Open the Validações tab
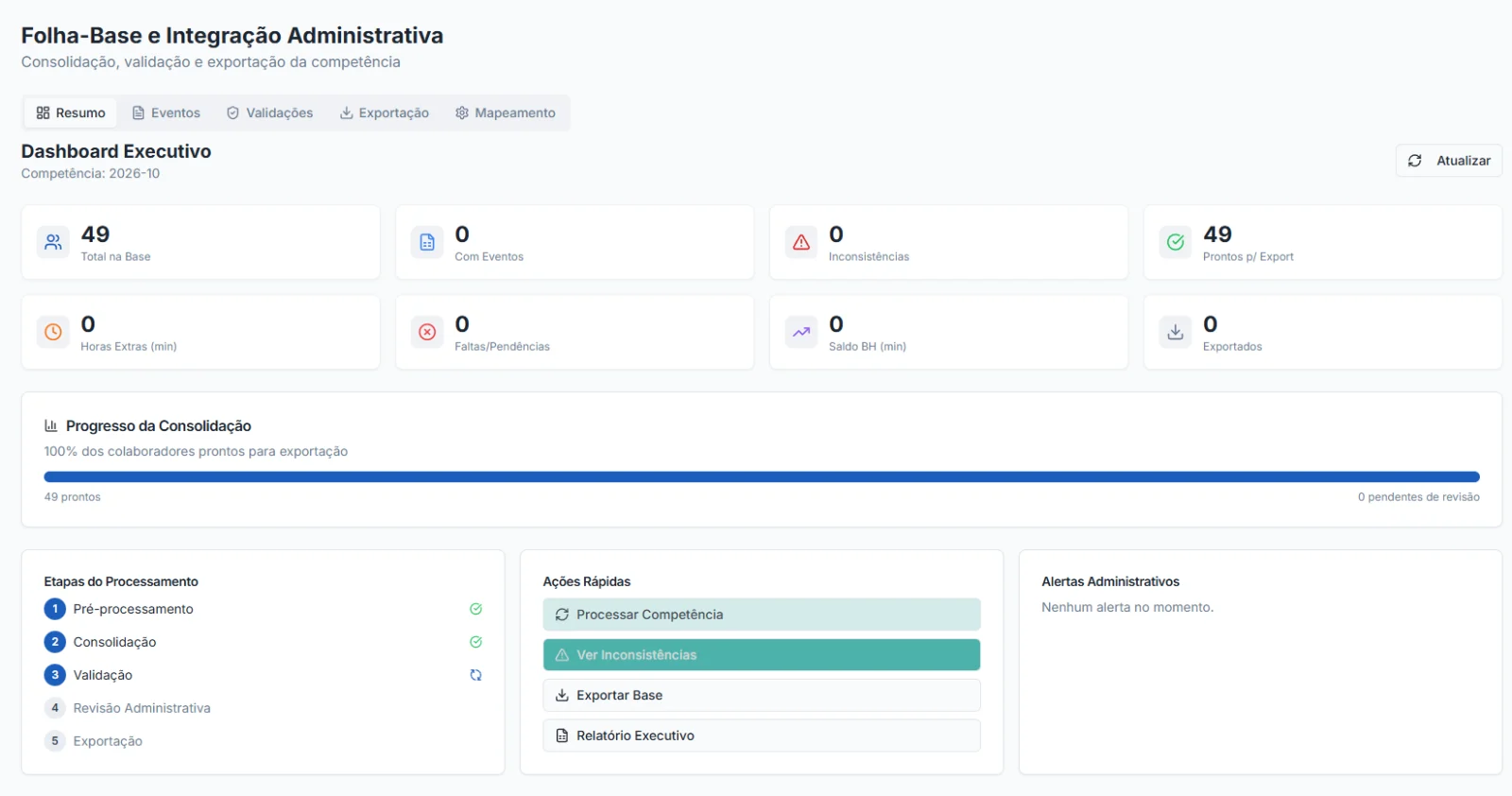1512x796 pixels. pyautogui.click(x=270, y=112)
